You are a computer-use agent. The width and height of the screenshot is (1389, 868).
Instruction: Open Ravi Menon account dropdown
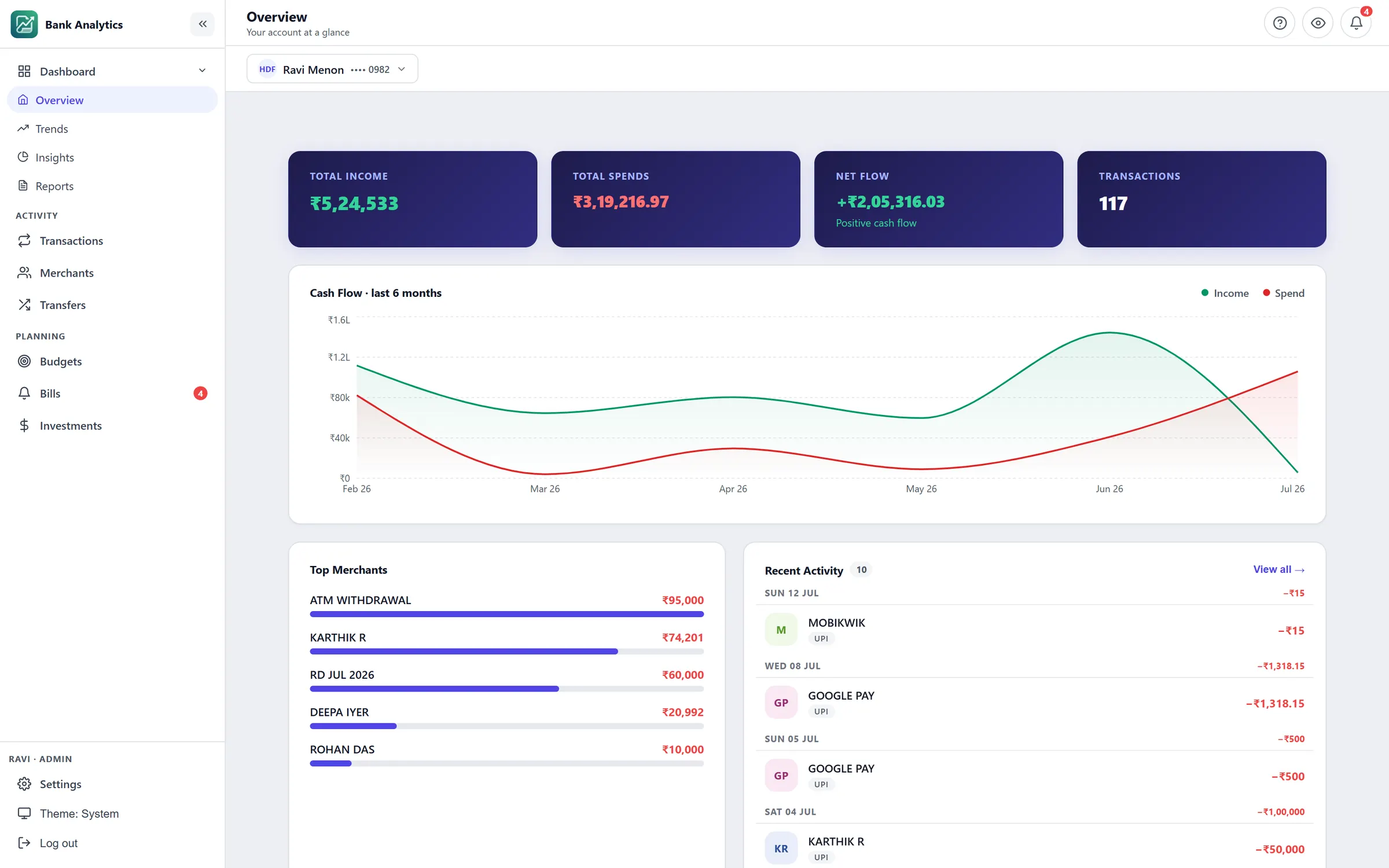pyautogui.click(x=332, y=69)
